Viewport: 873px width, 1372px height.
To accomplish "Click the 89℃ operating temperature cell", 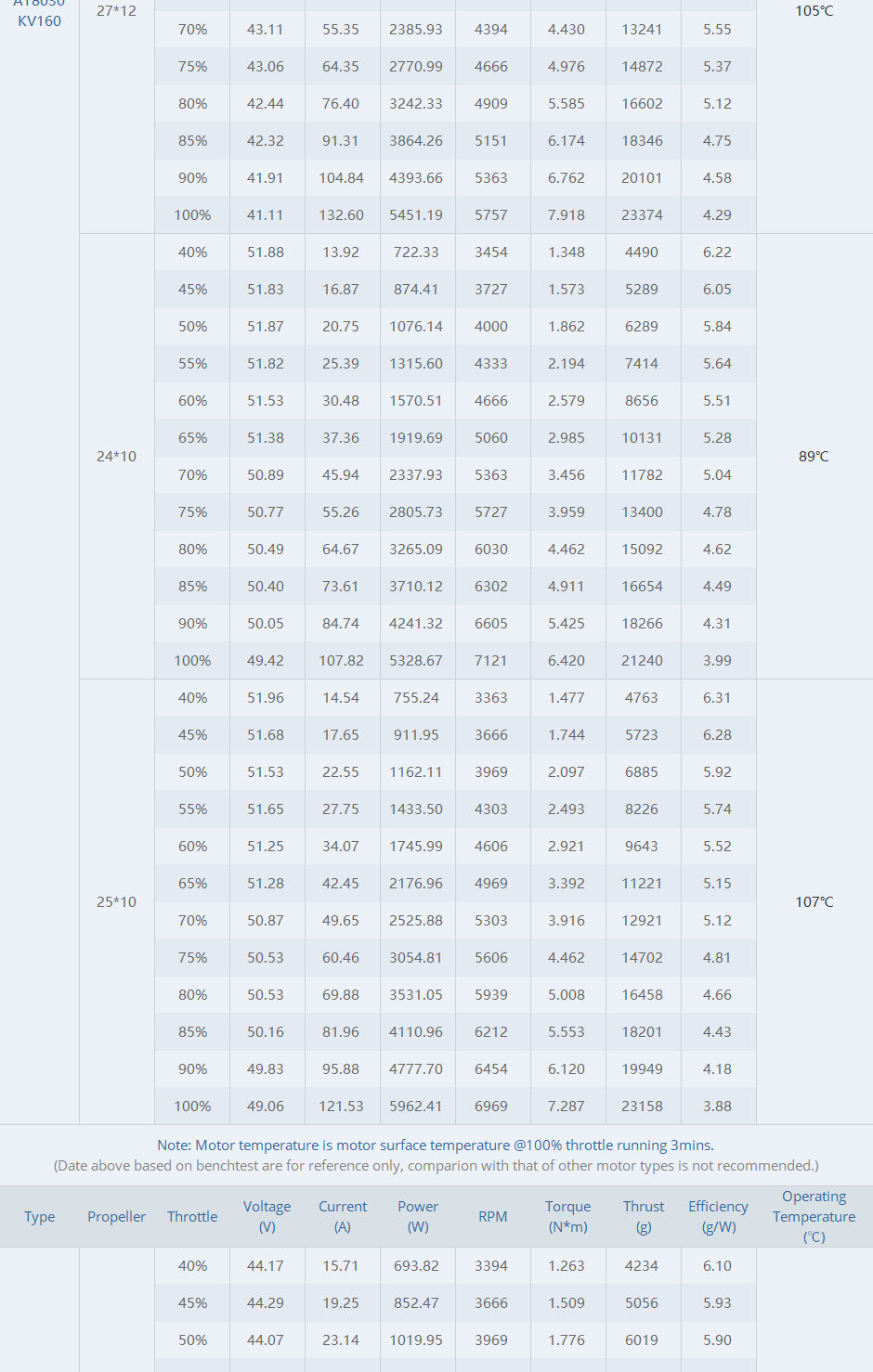I will pos(814,456).
